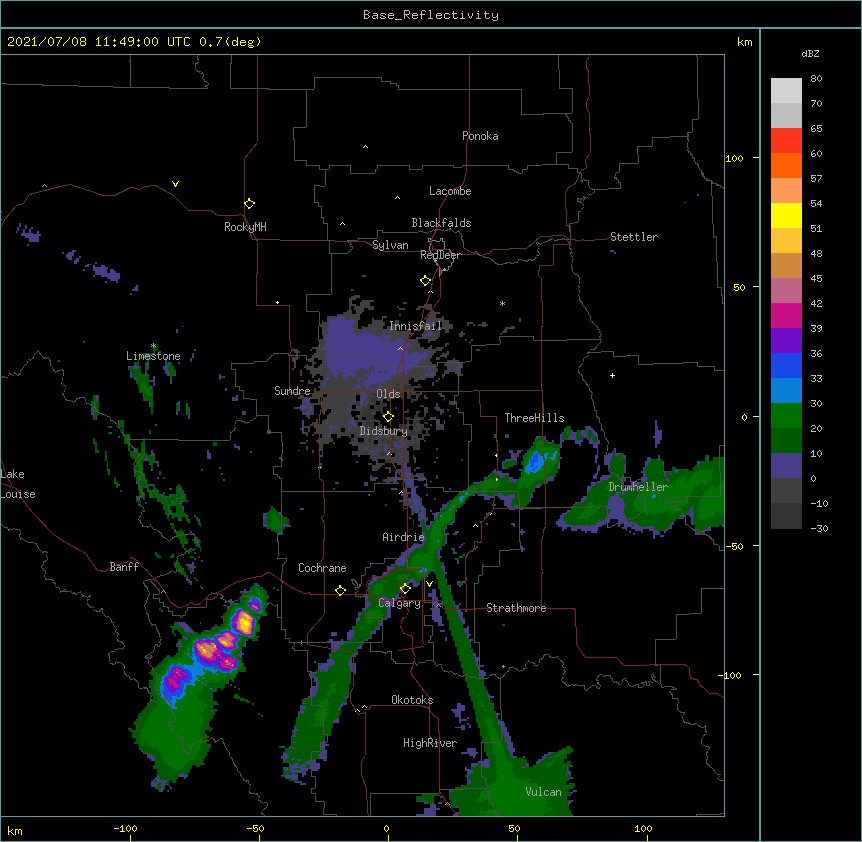
Task: Click the Lacombe town label
Action: pos(450,191)
